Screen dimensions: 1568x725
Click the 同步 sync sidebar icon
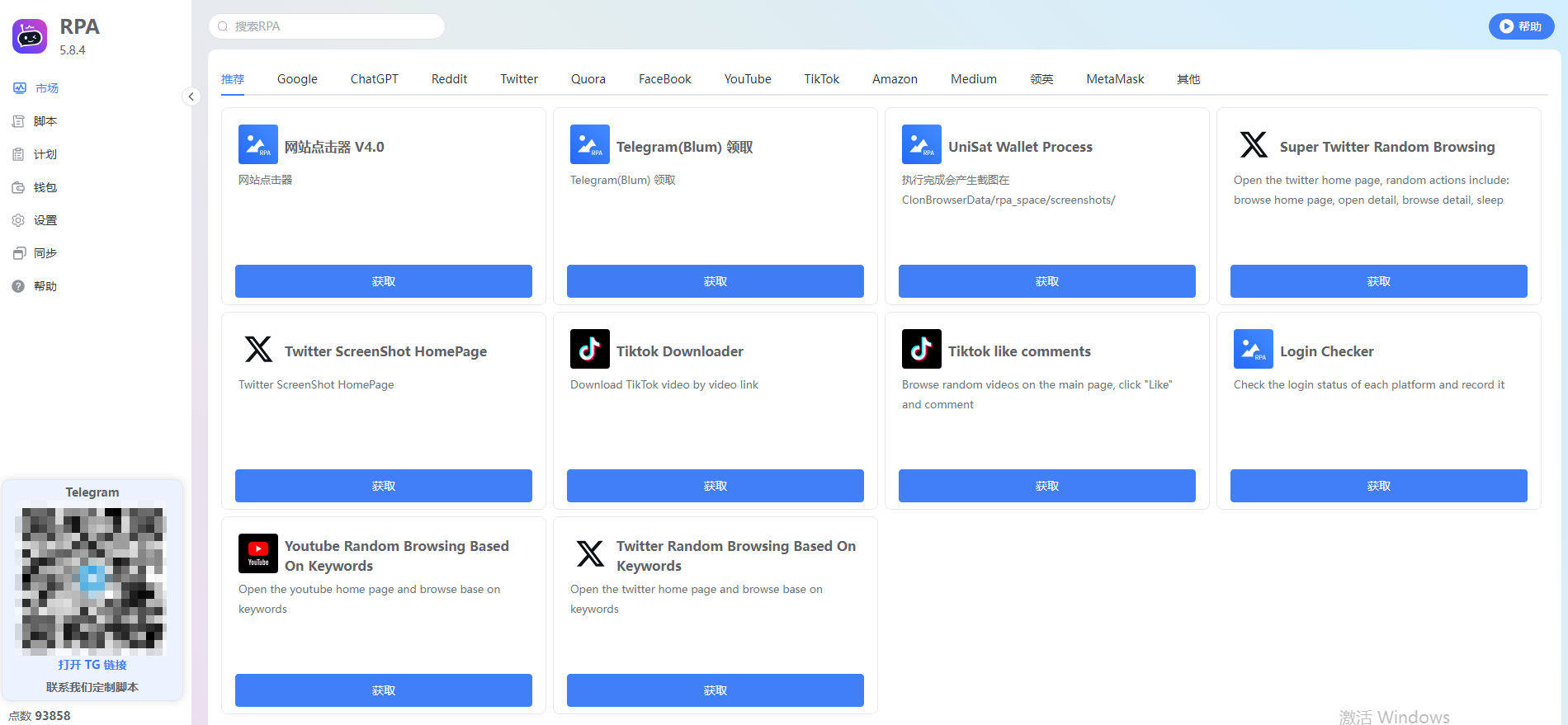[x=19, y=253]
